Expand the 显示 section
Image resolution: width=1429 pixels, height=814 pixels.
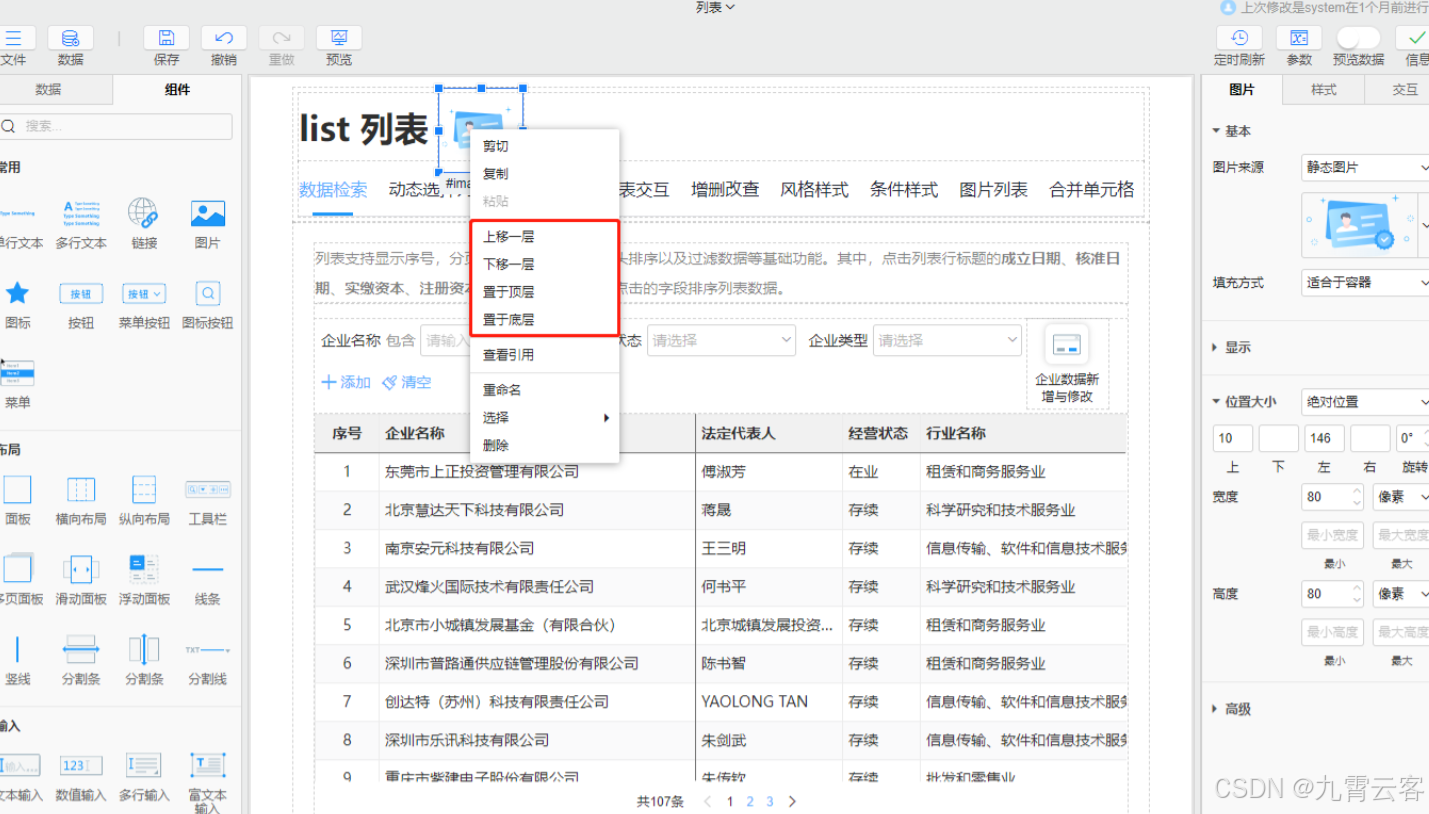coord(1231,347)
